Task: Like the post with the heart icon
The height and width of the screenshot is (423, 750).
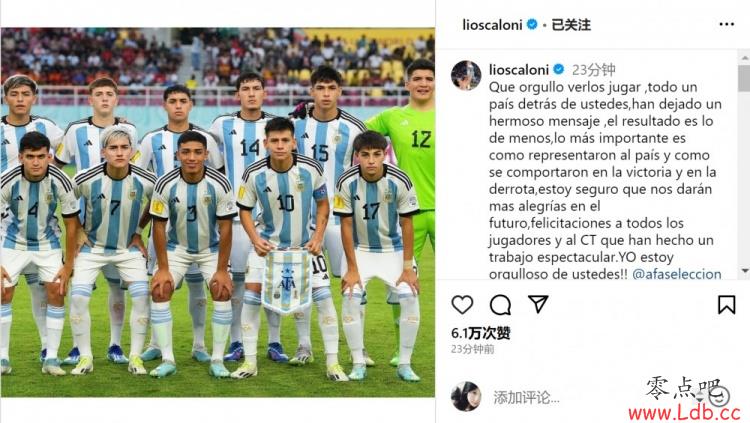Action: [462, 304]
